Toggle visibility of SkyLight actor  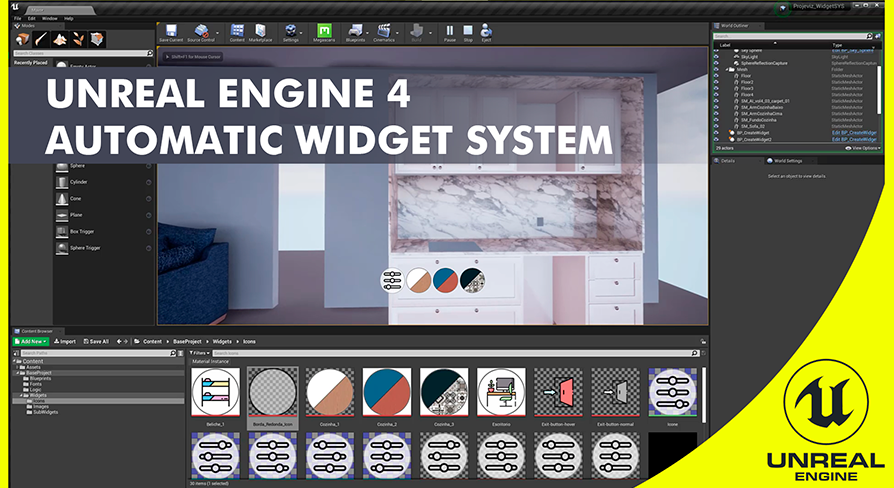[x=716, y=57]
